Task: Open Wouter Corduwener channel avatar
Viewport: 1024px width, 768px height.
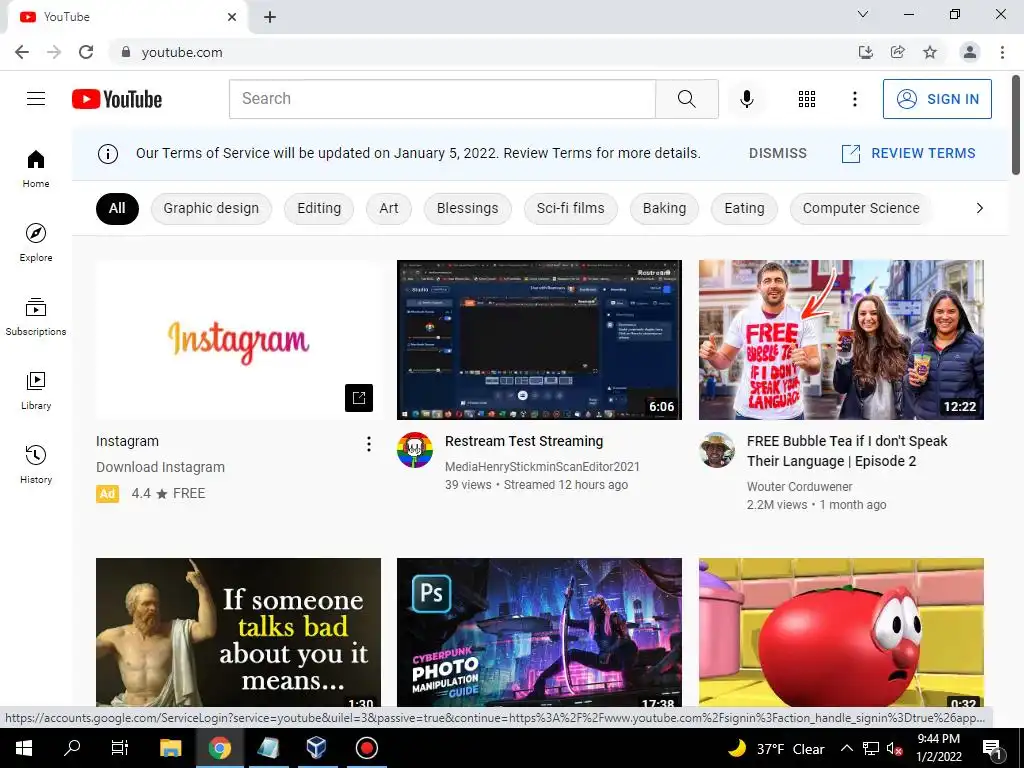Action: 716,449
